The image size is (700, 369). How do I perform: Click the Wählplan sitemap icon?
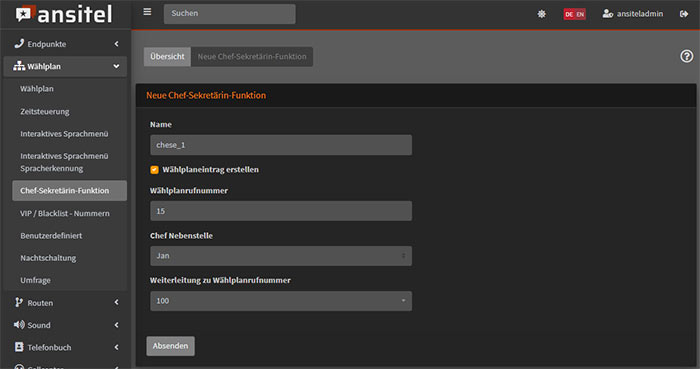tap(19, 66)
